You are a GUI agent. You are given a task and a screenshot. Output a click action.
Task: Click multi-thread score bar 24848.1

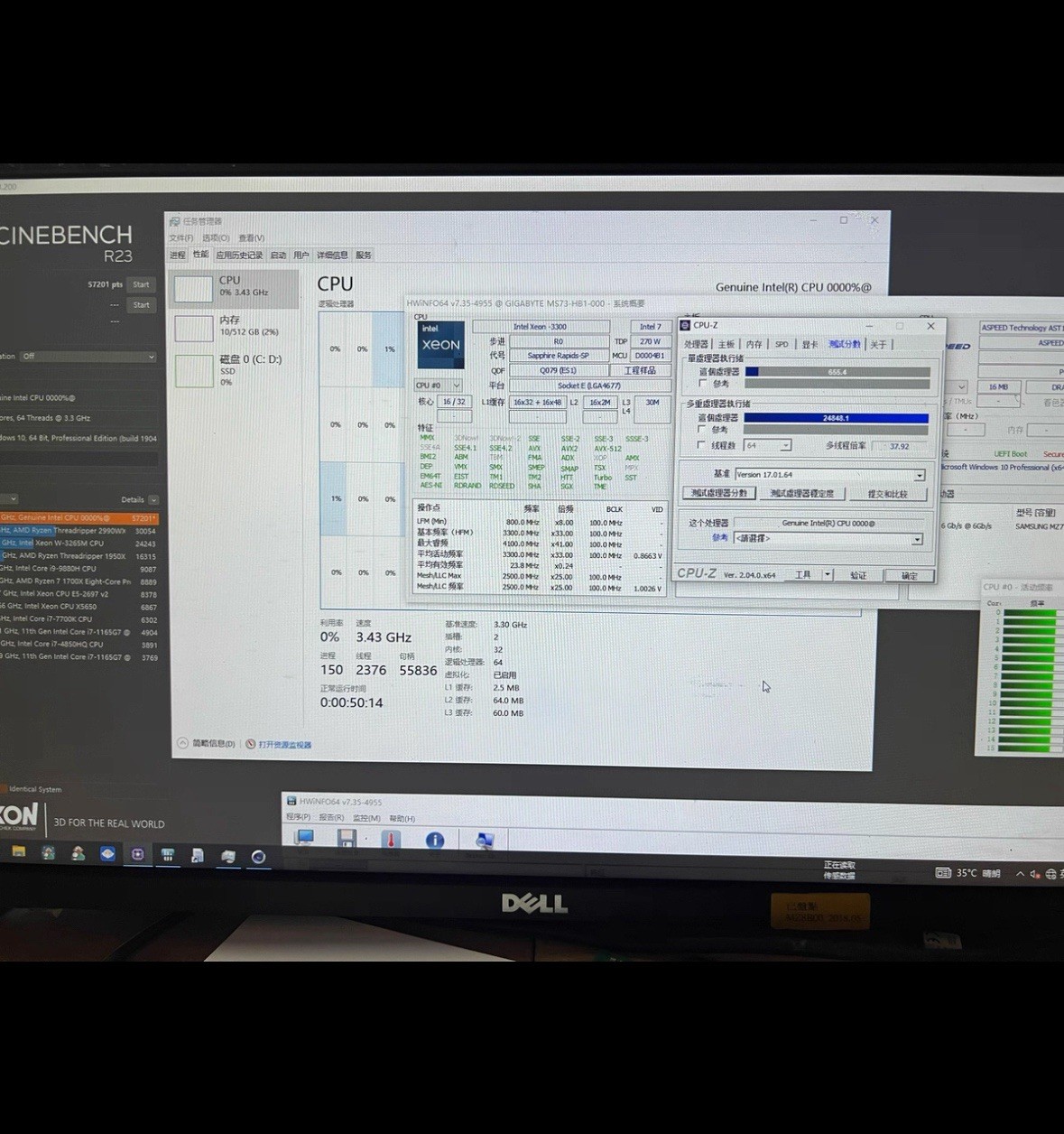pos(836,418)
